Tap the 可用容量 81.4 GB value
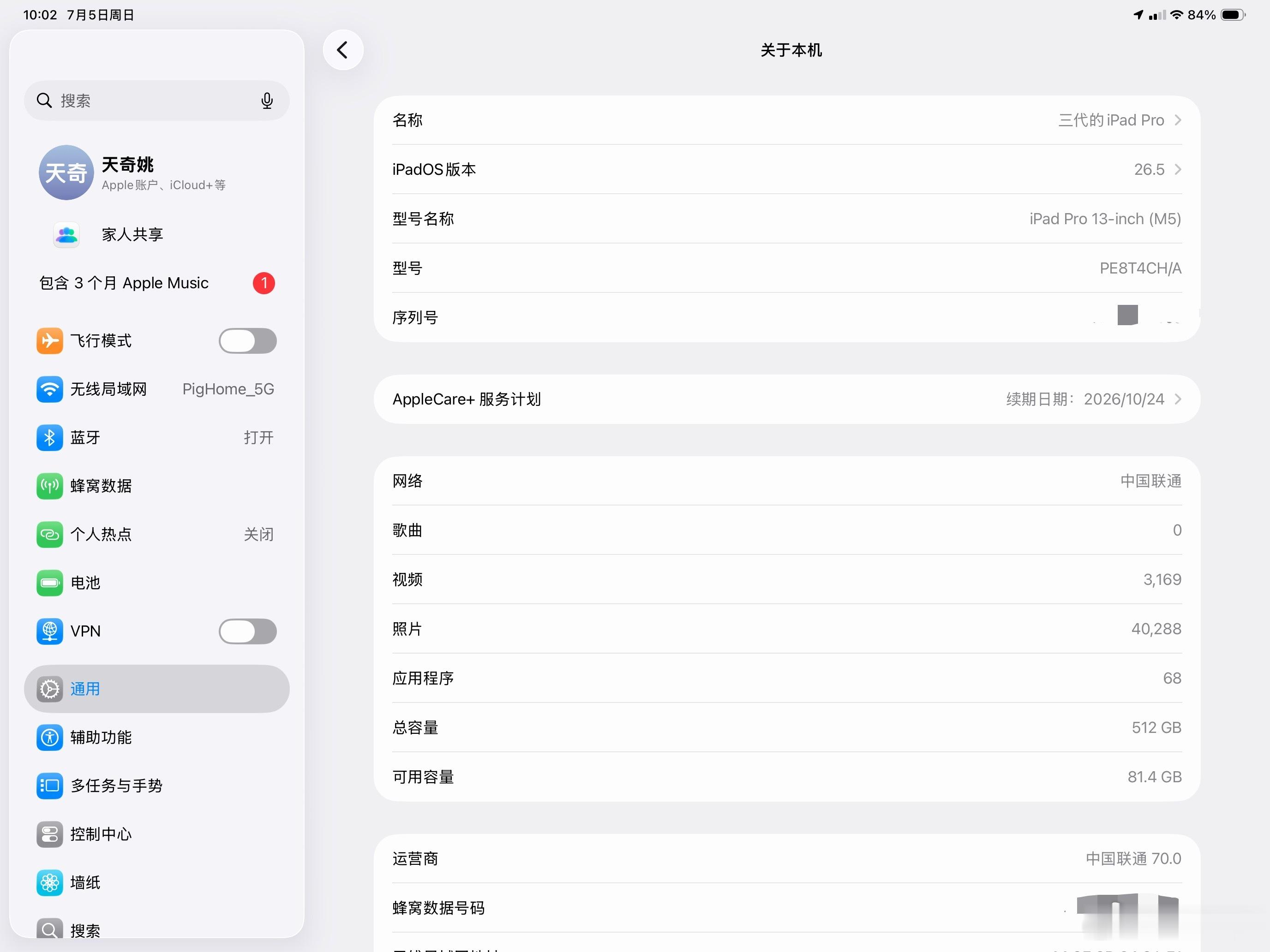Image resolution: width=1270 pixels, height=952 pixels. point(1155,777)
